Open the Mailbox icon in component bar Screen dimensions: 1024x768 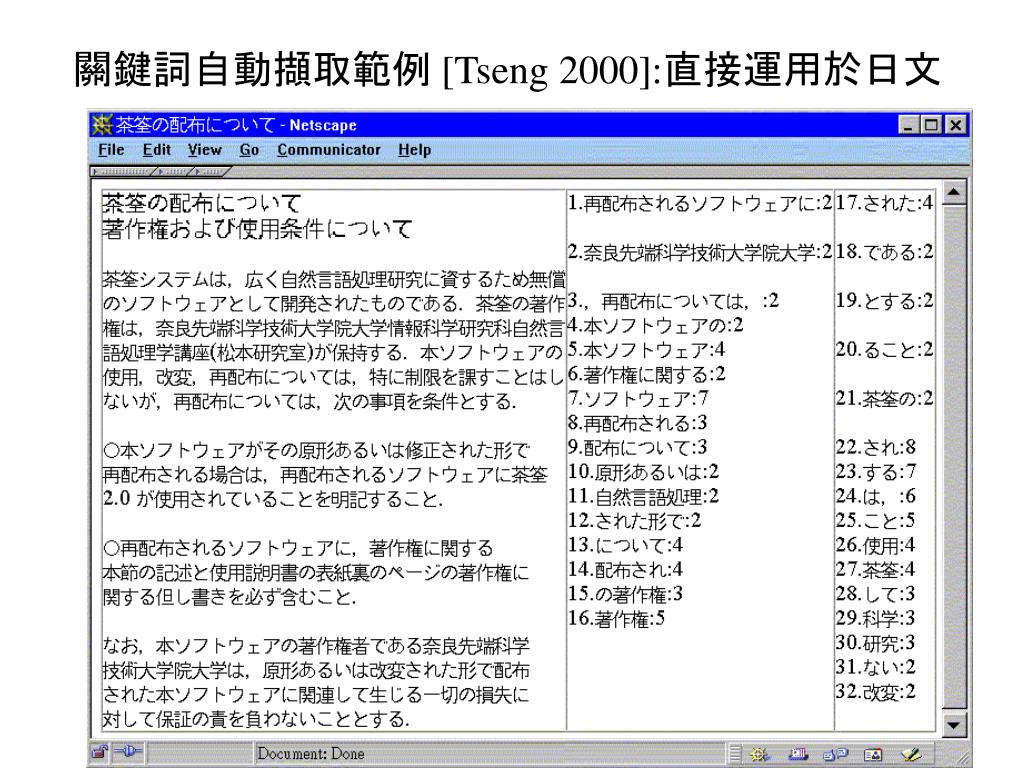(797, 754)
